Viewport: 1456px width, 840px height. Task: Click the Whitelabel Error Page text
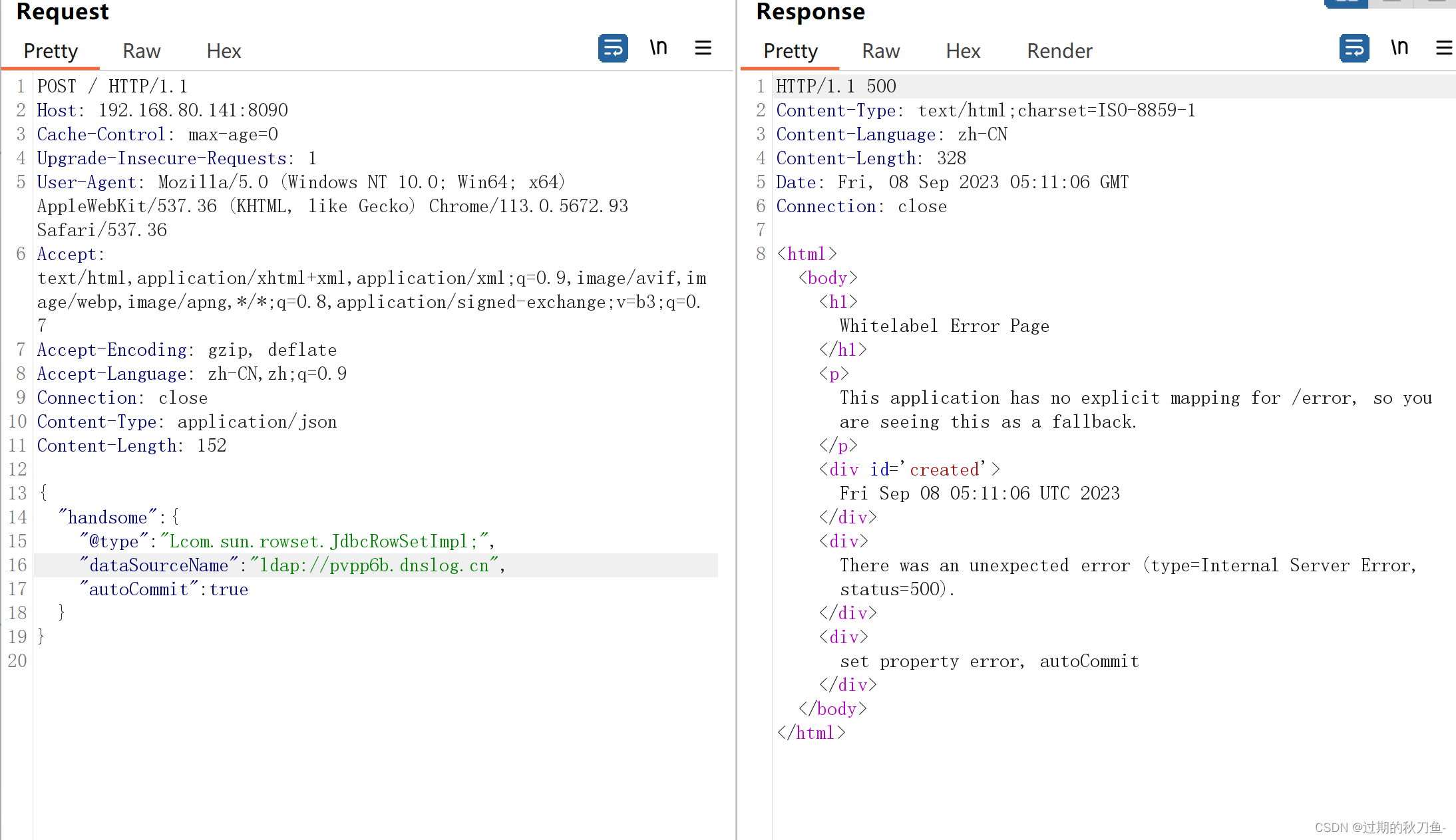[944, 326]
